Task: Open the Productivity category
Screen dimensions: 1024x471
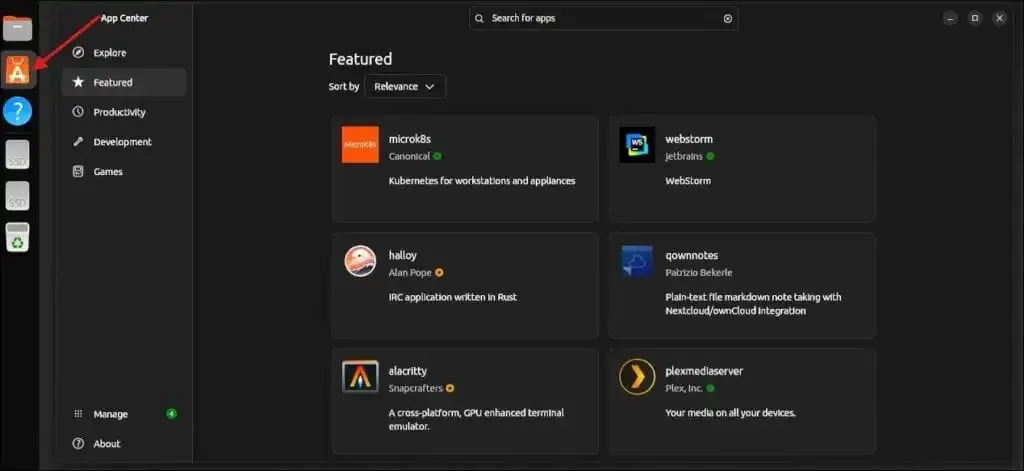Action: [x=123, y=112]
